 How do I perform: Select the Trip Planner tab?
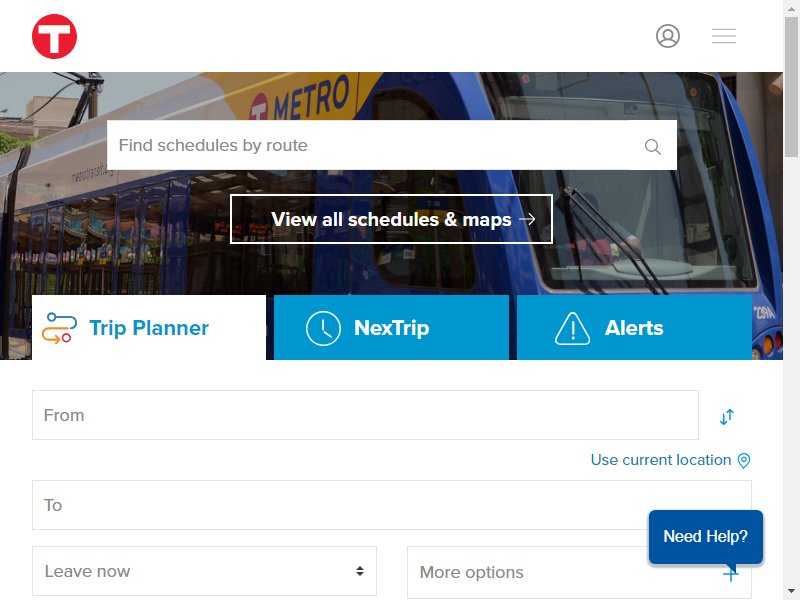(149, 328)
